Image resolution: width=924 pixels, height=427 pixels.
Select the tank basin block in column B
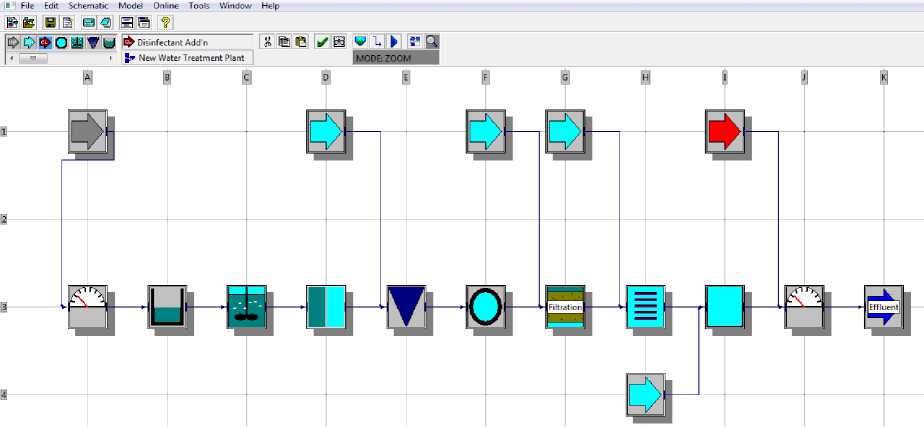[167, 307]
